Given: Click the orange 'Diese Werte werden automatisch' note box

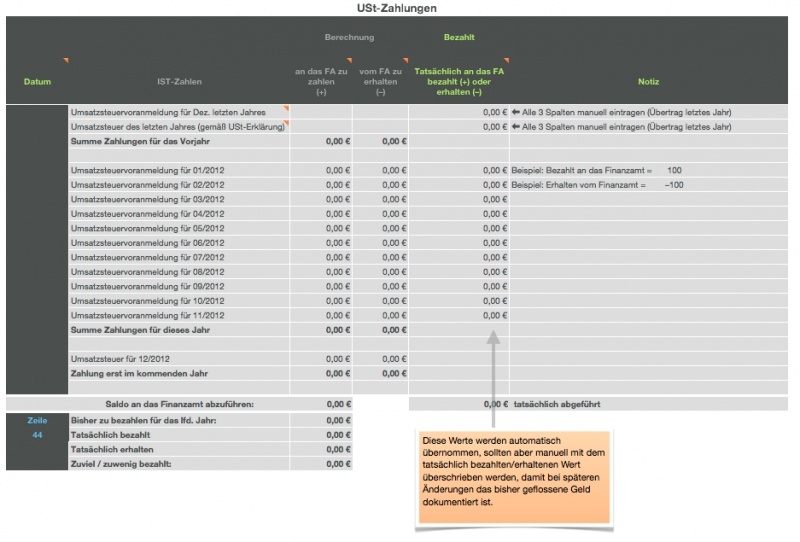Looking at the screenshot, I should tap(514, 477).
